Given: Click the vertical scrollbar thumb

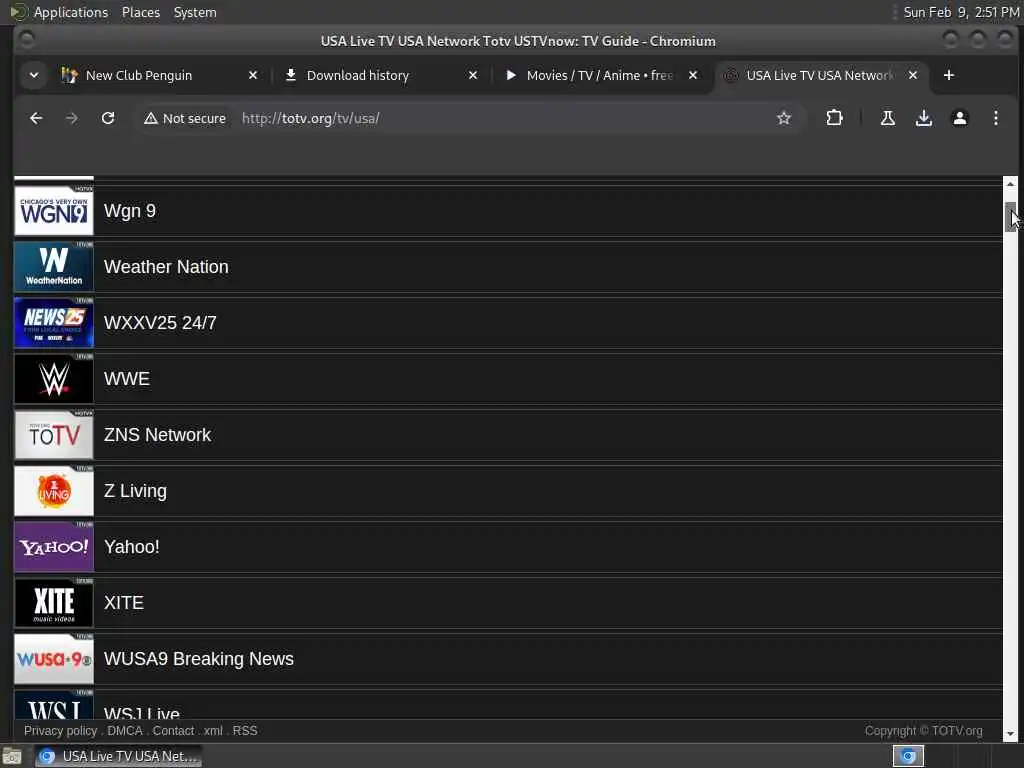Looking at the screenshot, I should coord(1010,217).
